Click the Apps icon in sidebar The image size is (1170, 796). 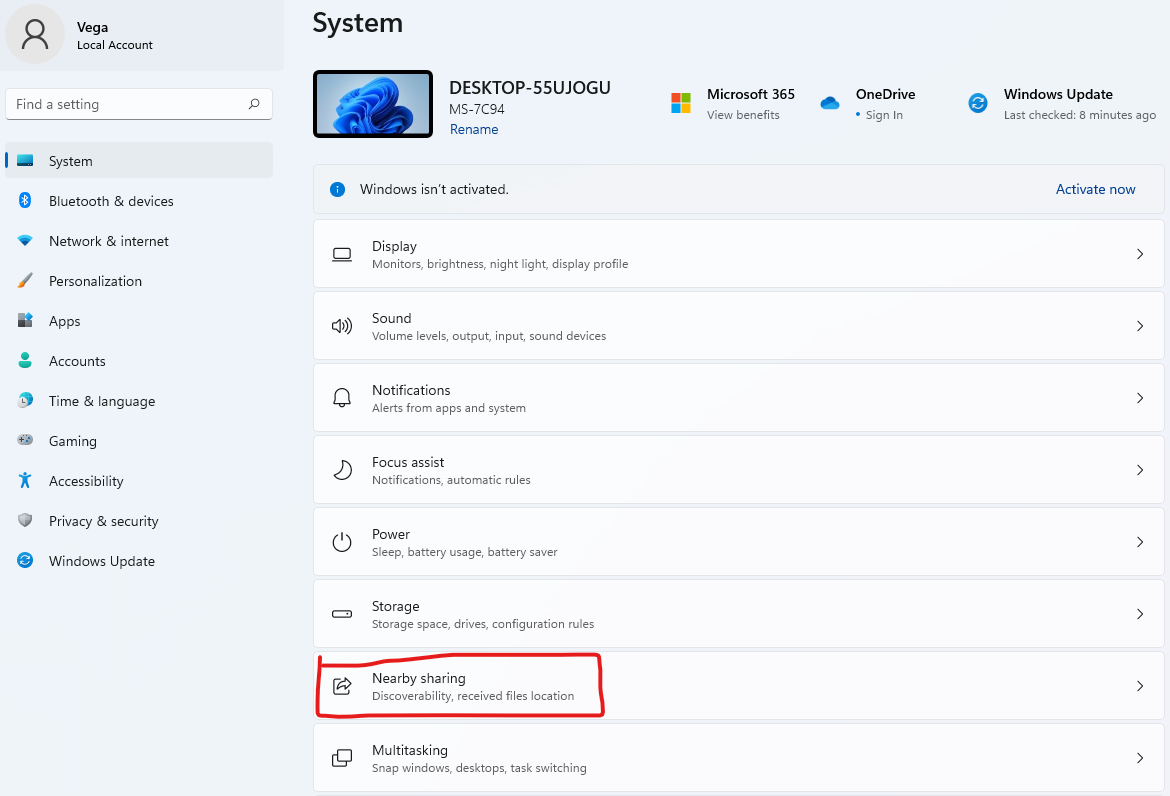(x=25, y=320)
